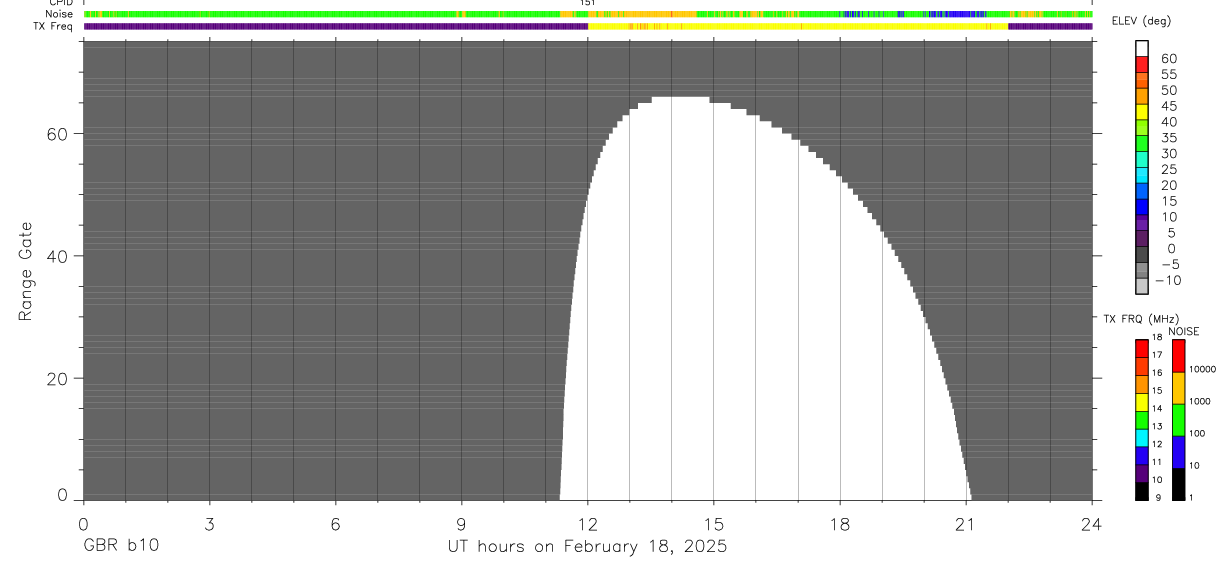Screen dimensions: 1228x567
Task: Click the '-10' value in ELEV legend
Action: 1167,280
